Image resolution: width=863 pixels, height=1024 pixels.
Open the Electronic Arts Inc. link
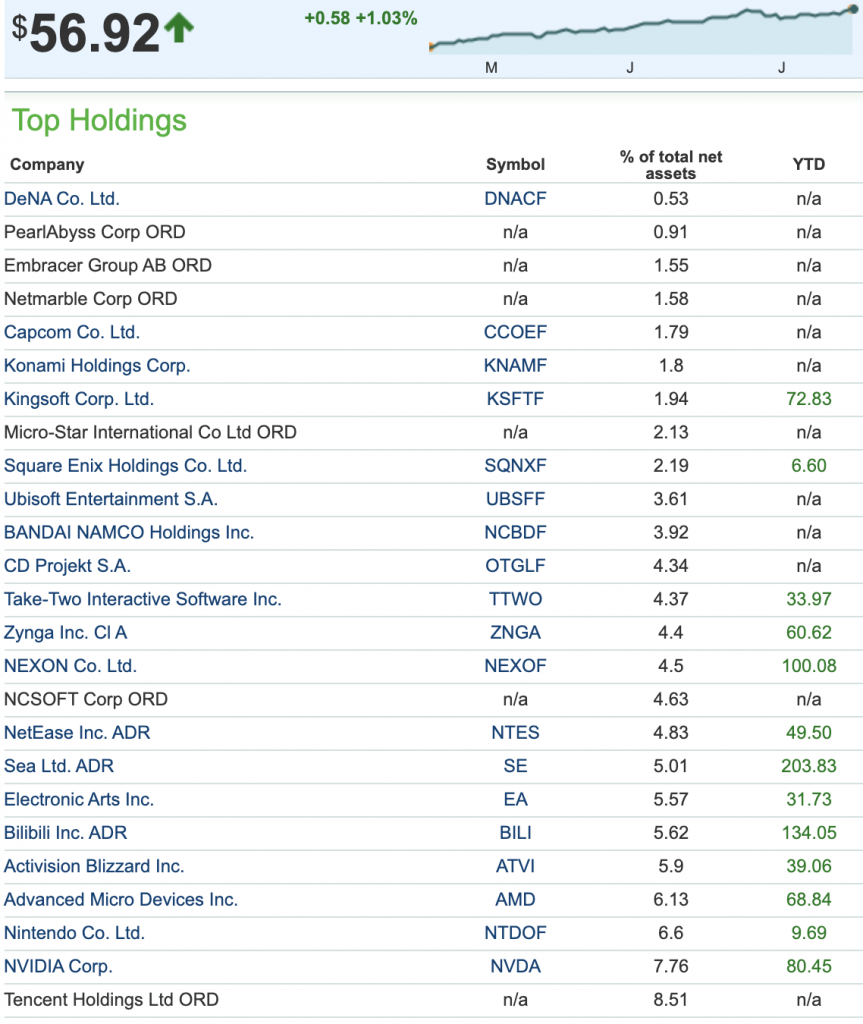tap(79, 799)
